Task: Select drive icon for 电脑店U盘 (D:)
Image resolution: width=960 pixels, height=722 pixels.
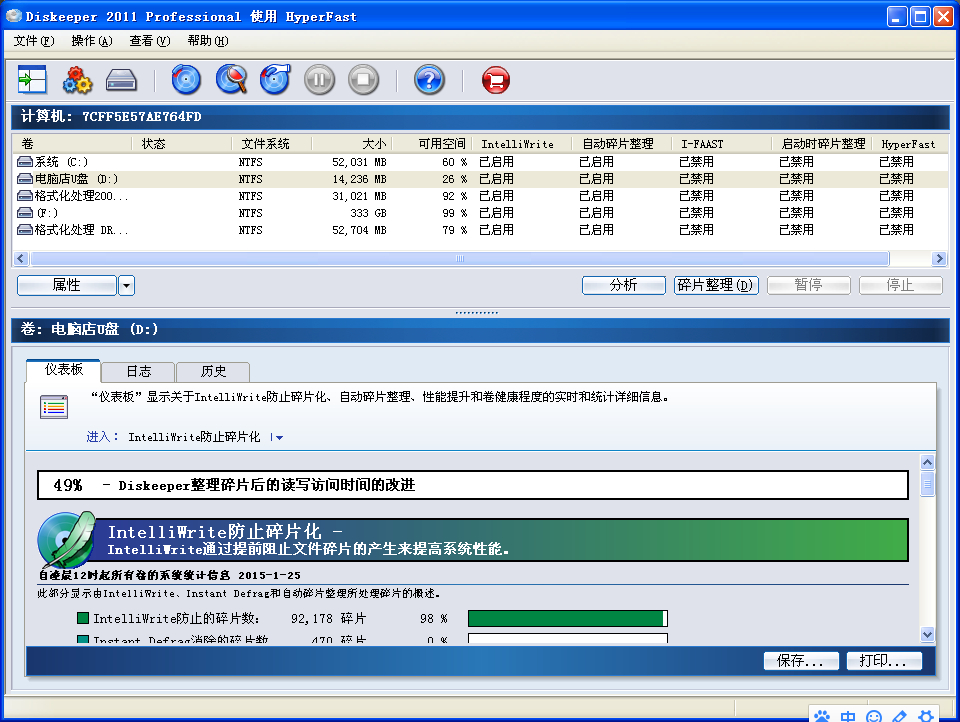Action: click(24, 179)
